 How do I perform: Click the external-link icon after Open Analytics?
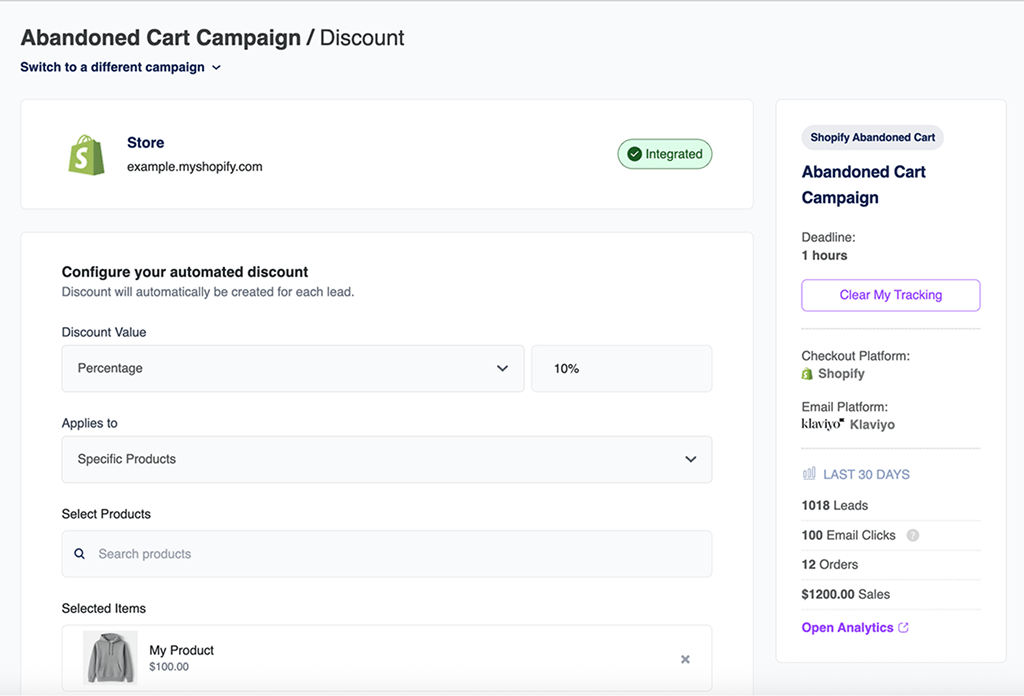pyautogui.click(x=904, y=628)
